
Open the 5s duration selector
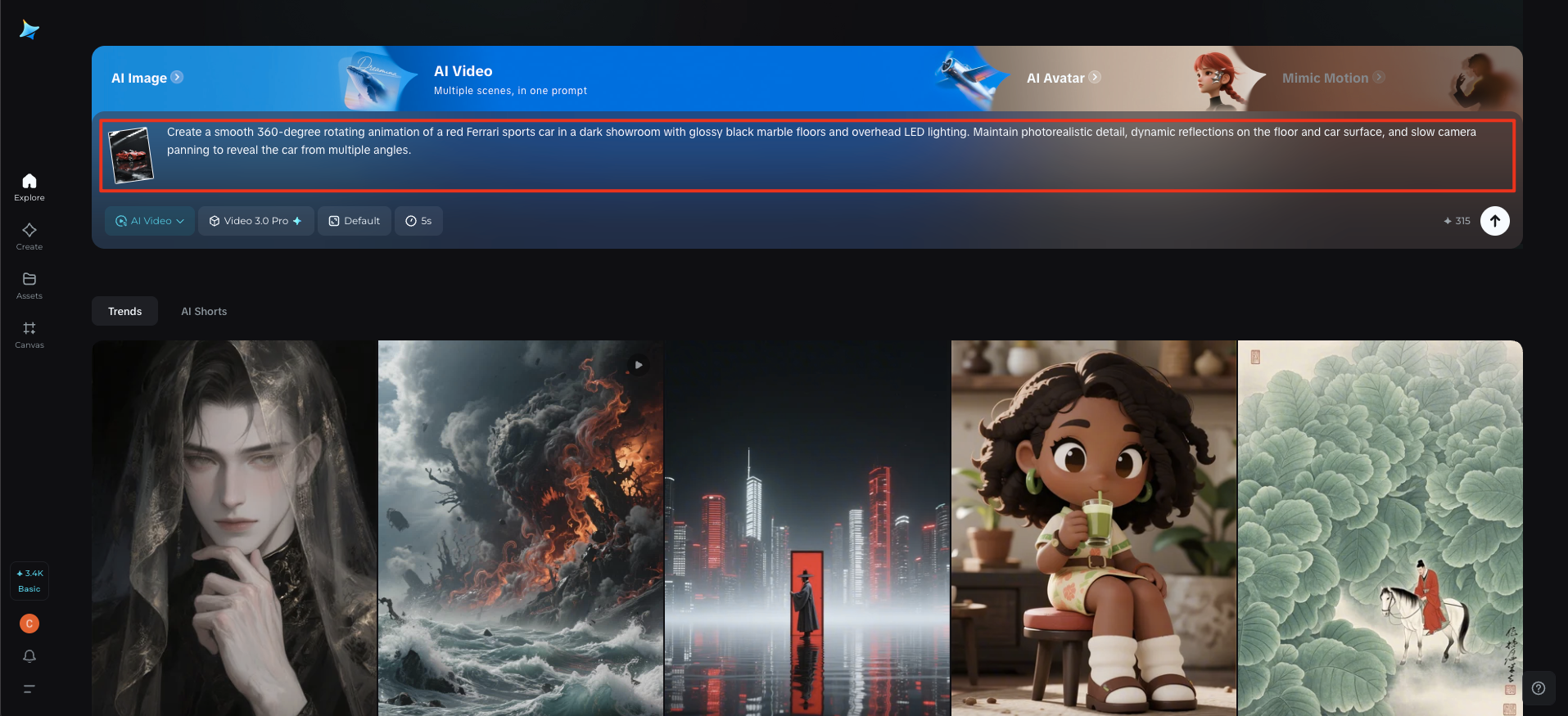tap(418, 221)
